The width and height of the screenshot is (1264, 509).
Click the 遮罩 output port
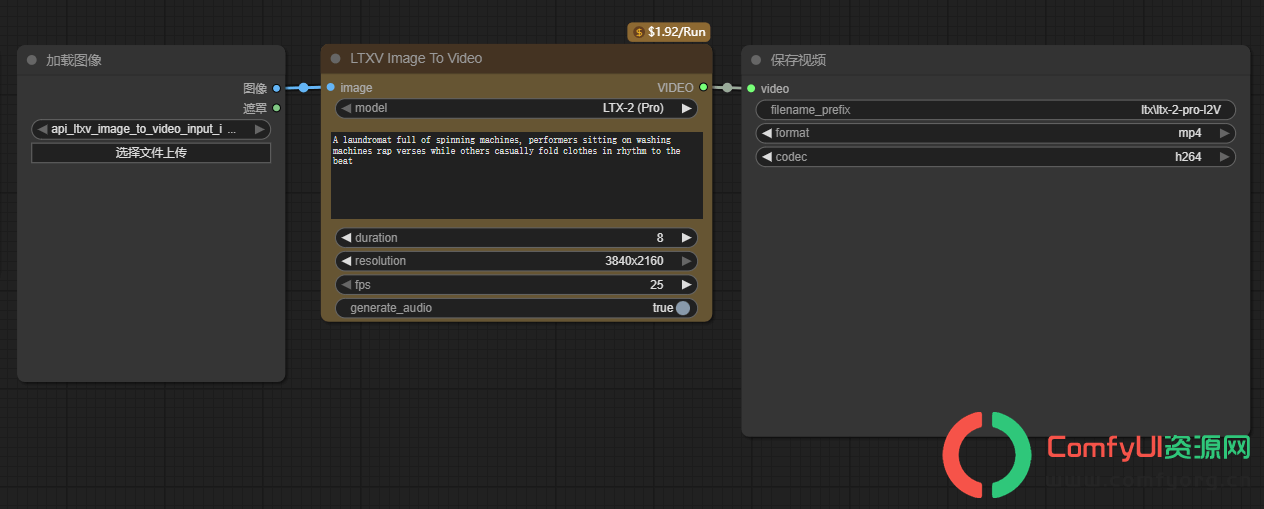tap(277, 108)
